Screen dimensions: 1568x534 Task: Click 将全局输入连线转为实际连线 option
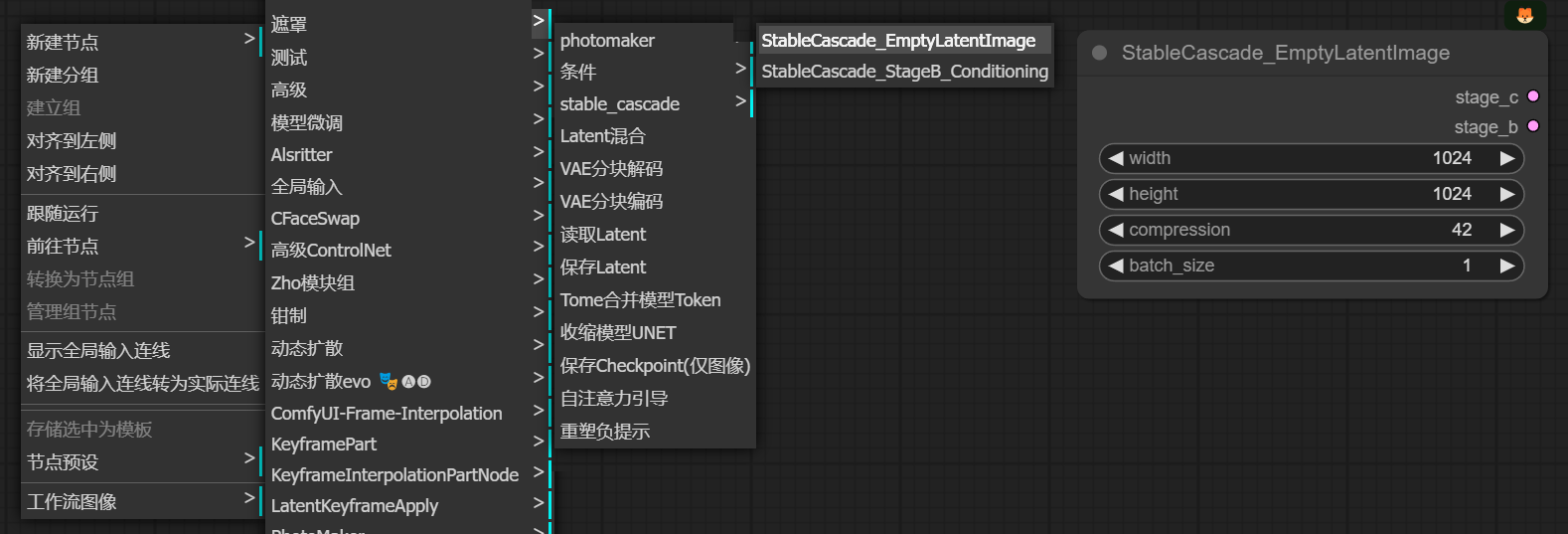(141, 383)
